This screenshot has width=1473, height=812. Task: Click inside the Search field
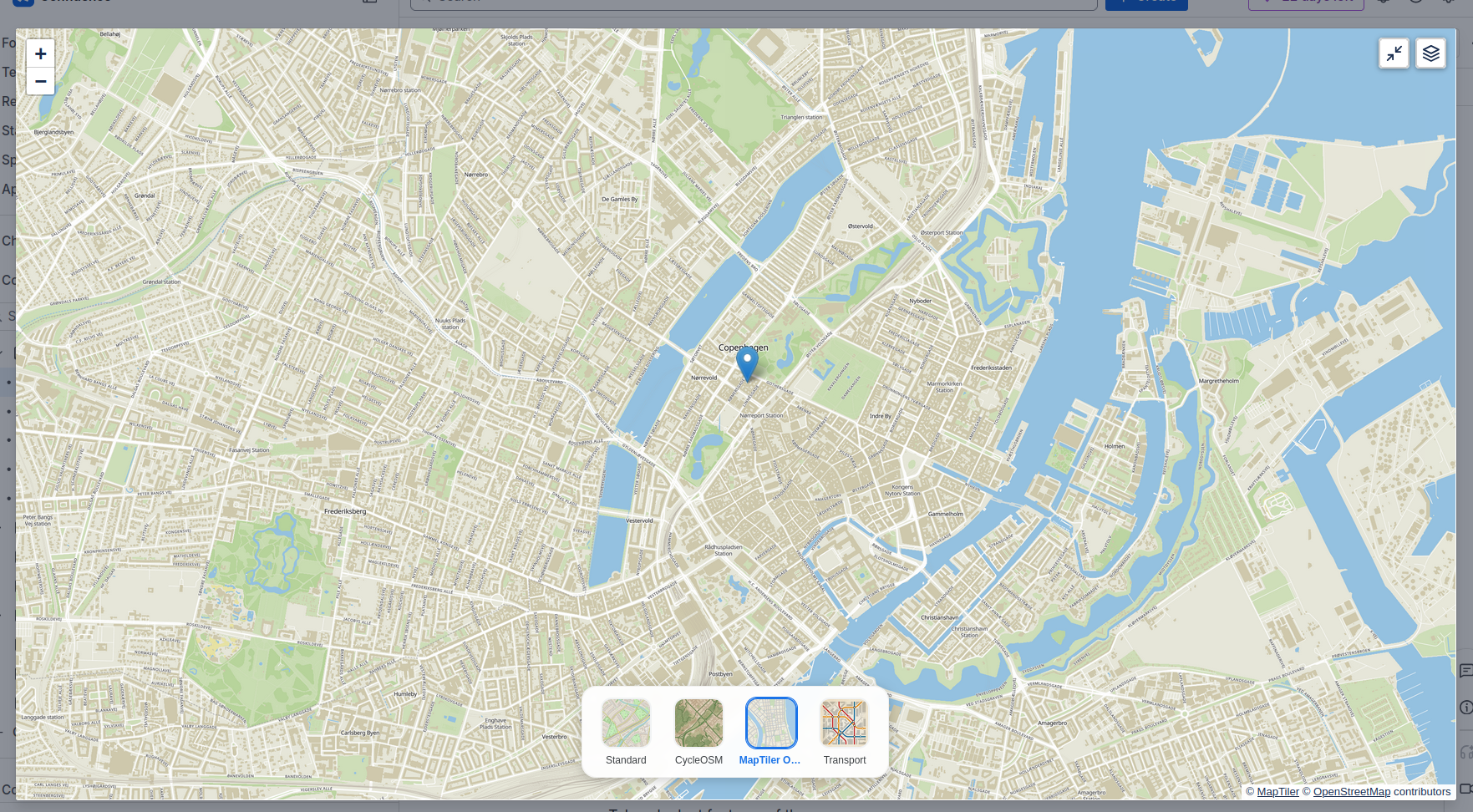click(x=752, y=3)
